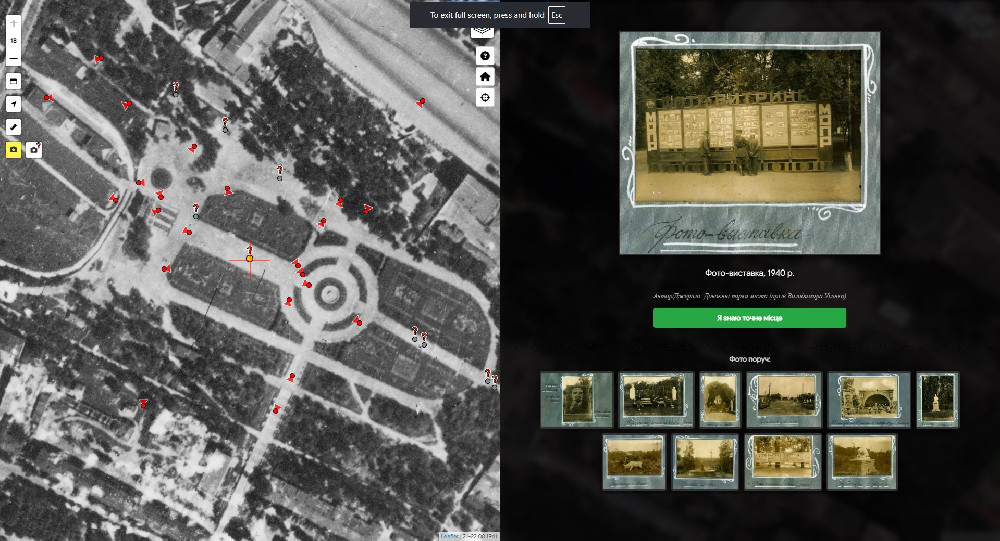Screen dimensions: 1000x541
Task: Click the Esc key in fullscreen notice
Action: pos(557,15)
